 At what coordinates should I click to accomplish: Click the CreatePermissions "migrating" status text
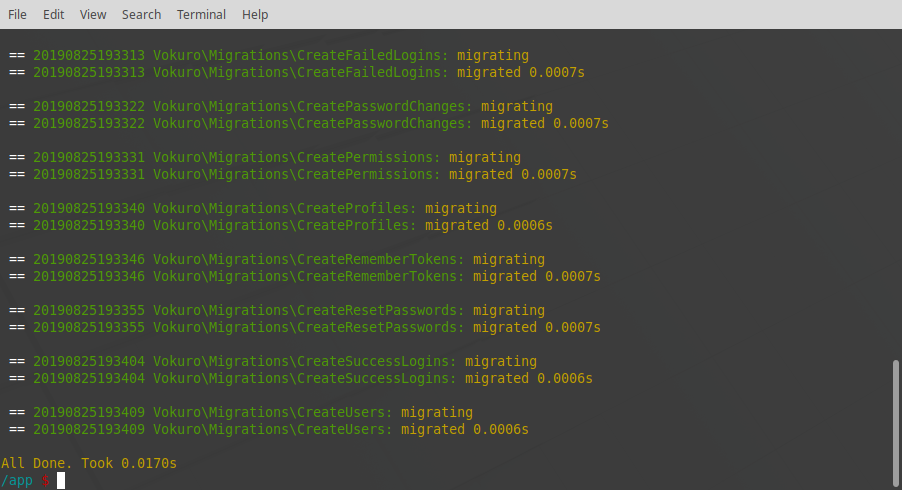click(x=484, y=158)
